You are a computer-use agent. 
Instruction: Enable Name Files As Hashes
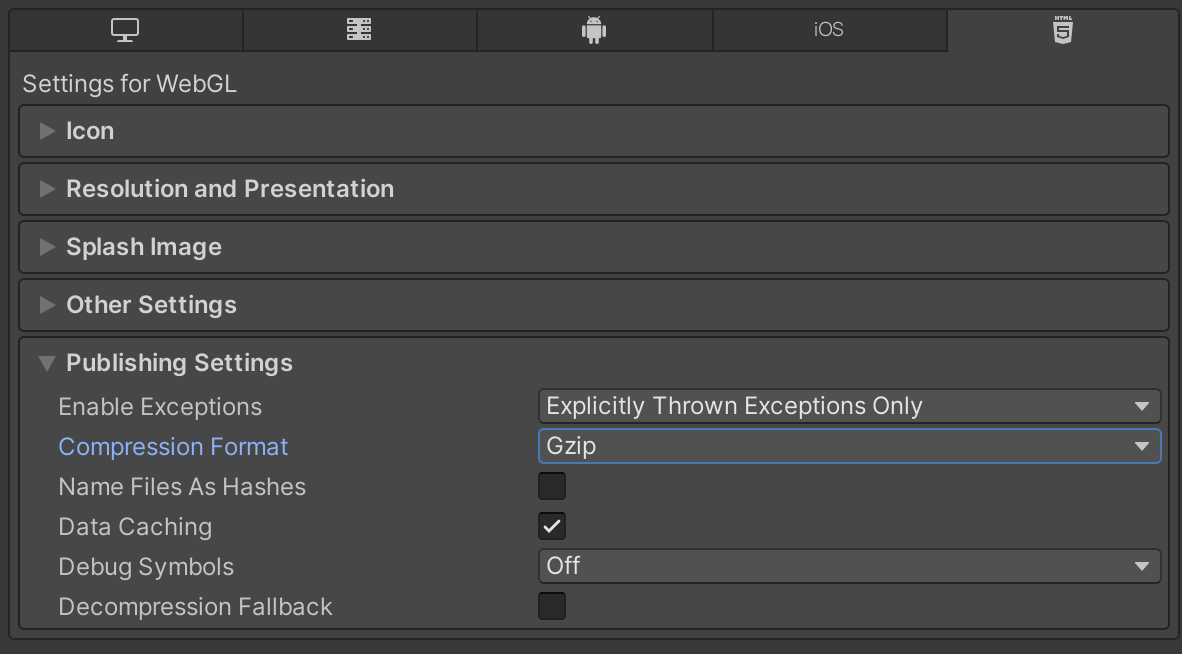551,486
